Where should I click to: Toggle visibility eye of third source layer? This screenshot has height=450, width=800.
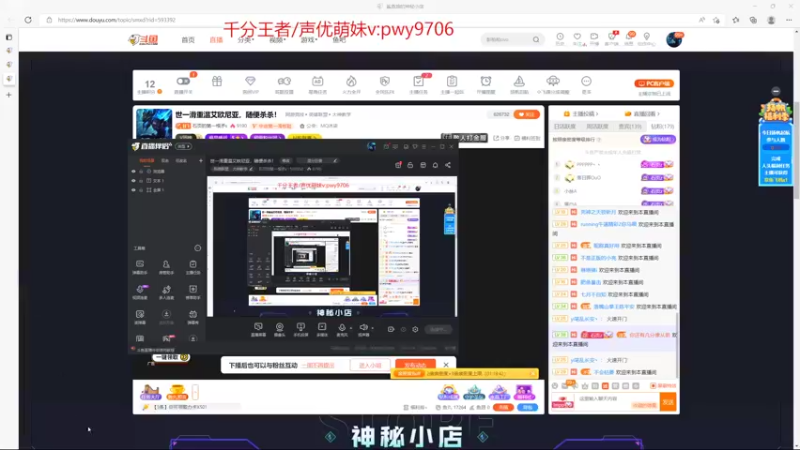coord(134,190)
